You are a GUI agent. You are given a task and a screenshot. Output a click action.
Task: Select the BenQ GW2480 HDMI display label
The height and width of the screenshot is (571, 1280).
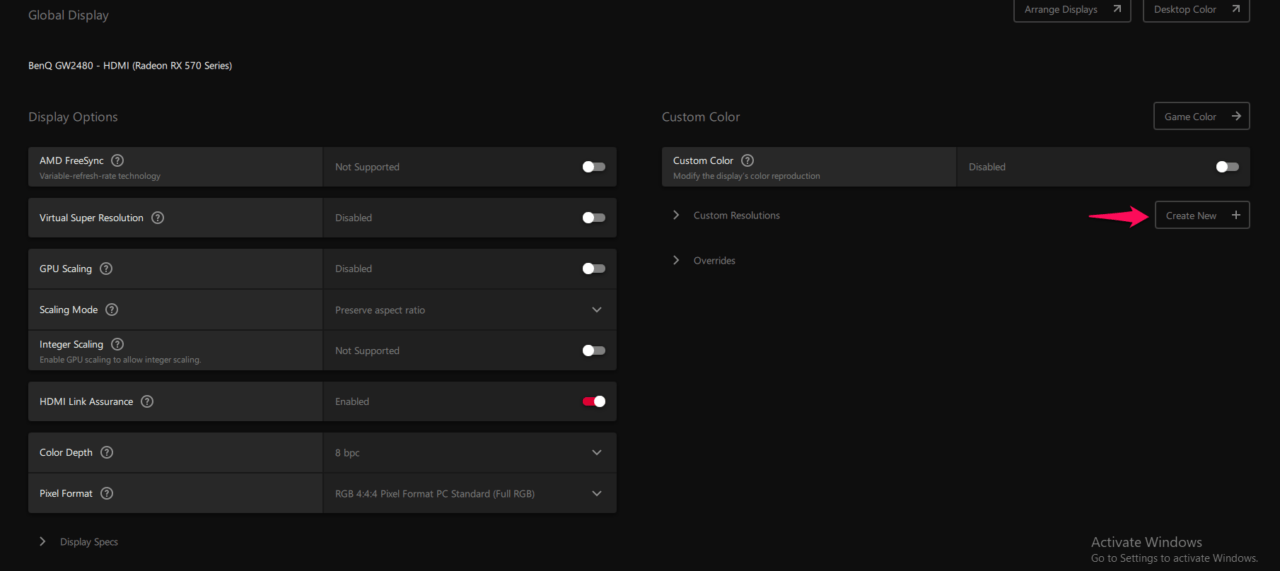pos(130,66)
